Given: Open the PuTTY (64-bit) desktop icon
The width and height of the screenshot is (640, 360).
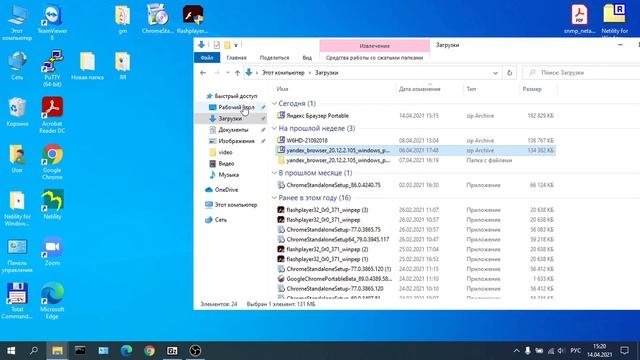Looking at the screenshot, I should coord(52,68).
